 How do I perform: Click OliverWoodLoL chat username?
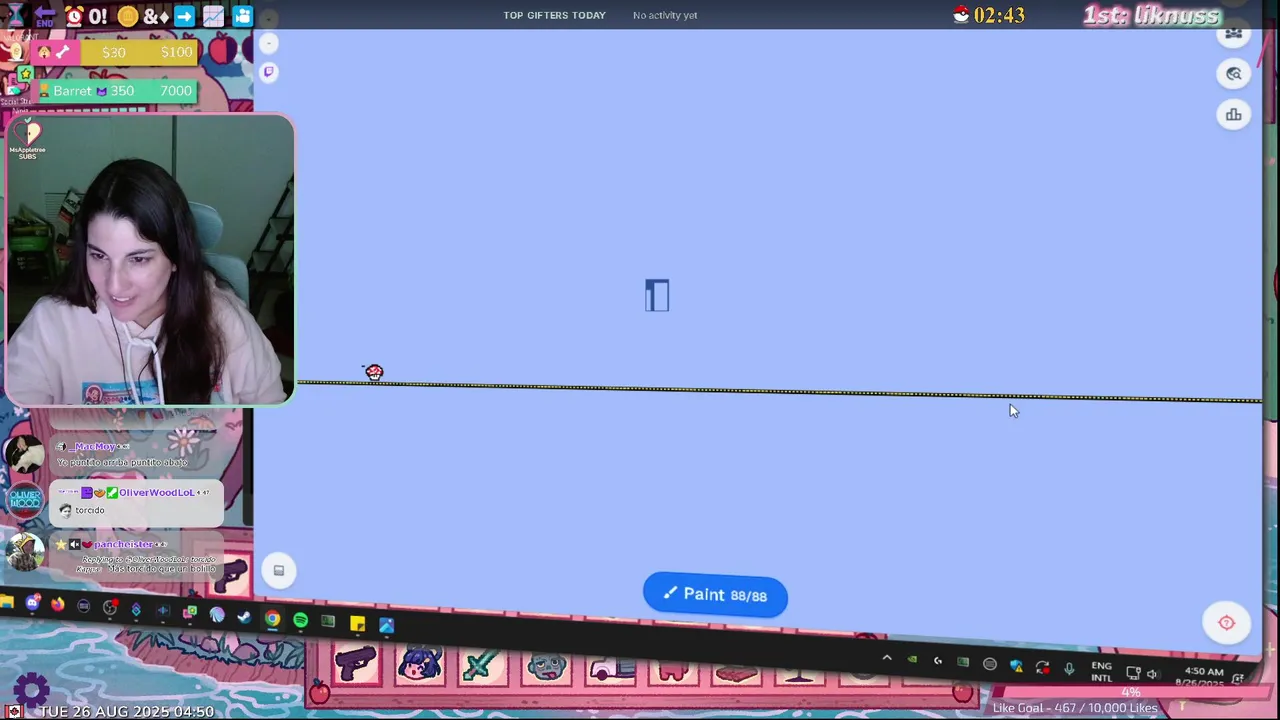(x=157, y=492)
